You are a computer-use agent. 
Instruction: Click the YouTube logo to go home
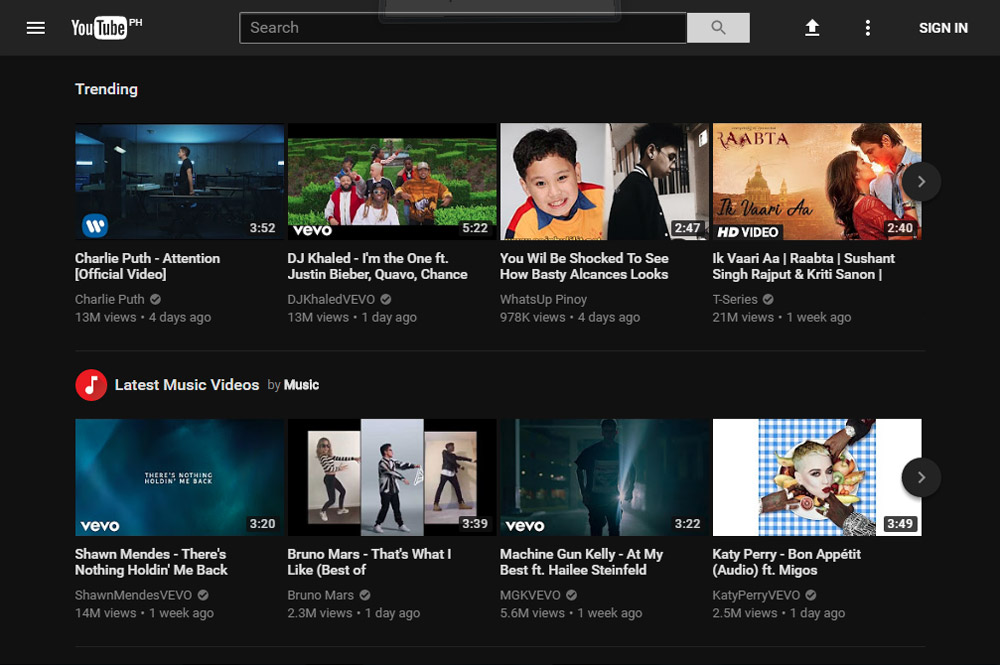pos(106,28)
